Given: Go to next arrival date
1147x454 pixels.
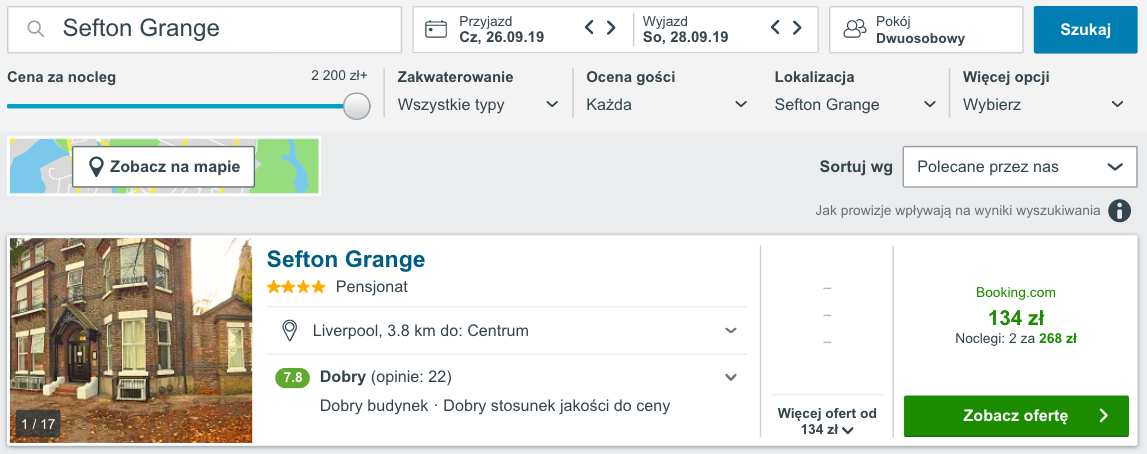Looking at the screenshot, I should click(x=611, y=28).
